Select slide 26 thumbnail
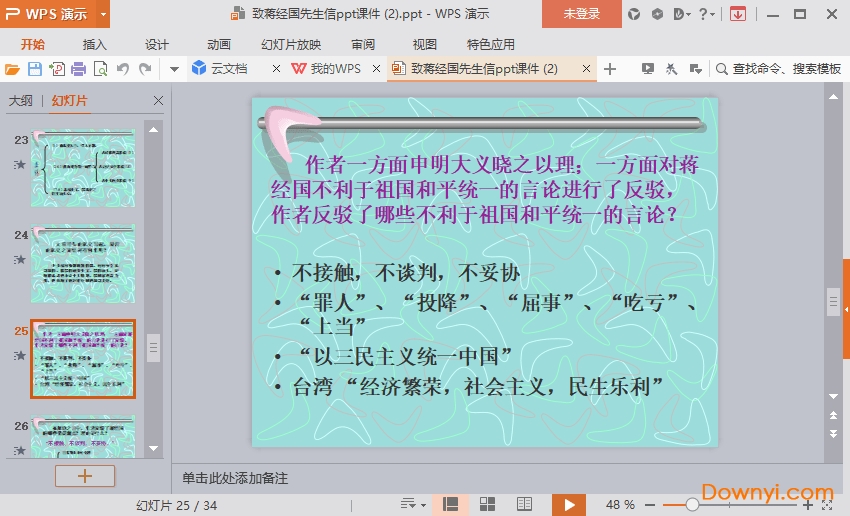This screenshot has width=850, height=516. [x=83, y=437]
